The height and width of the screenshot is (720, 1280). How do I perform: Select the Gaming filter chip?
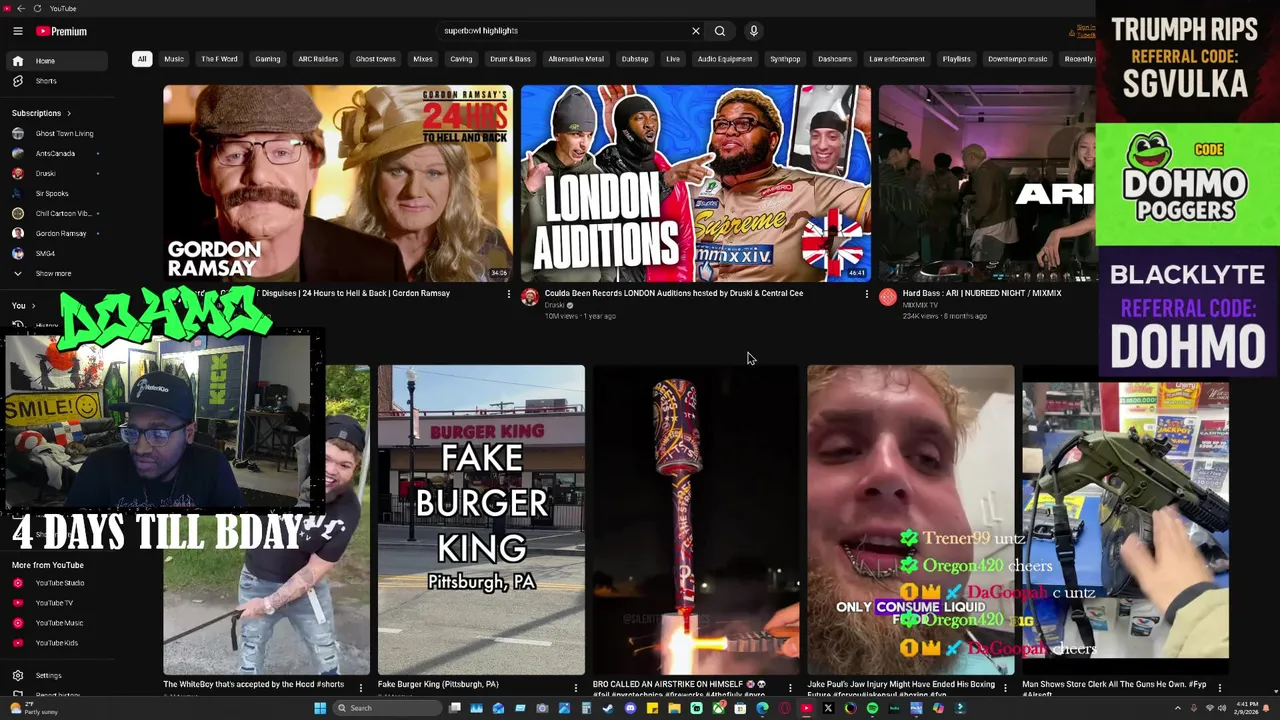[268, 59]
